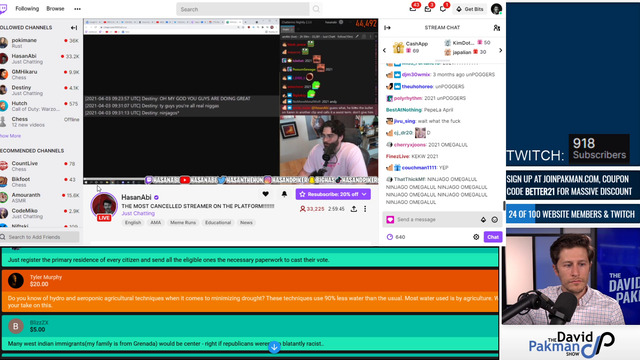Click the friend requests icon with badge 3
This screenshot has width=640, height=360.
click(428, 9)
